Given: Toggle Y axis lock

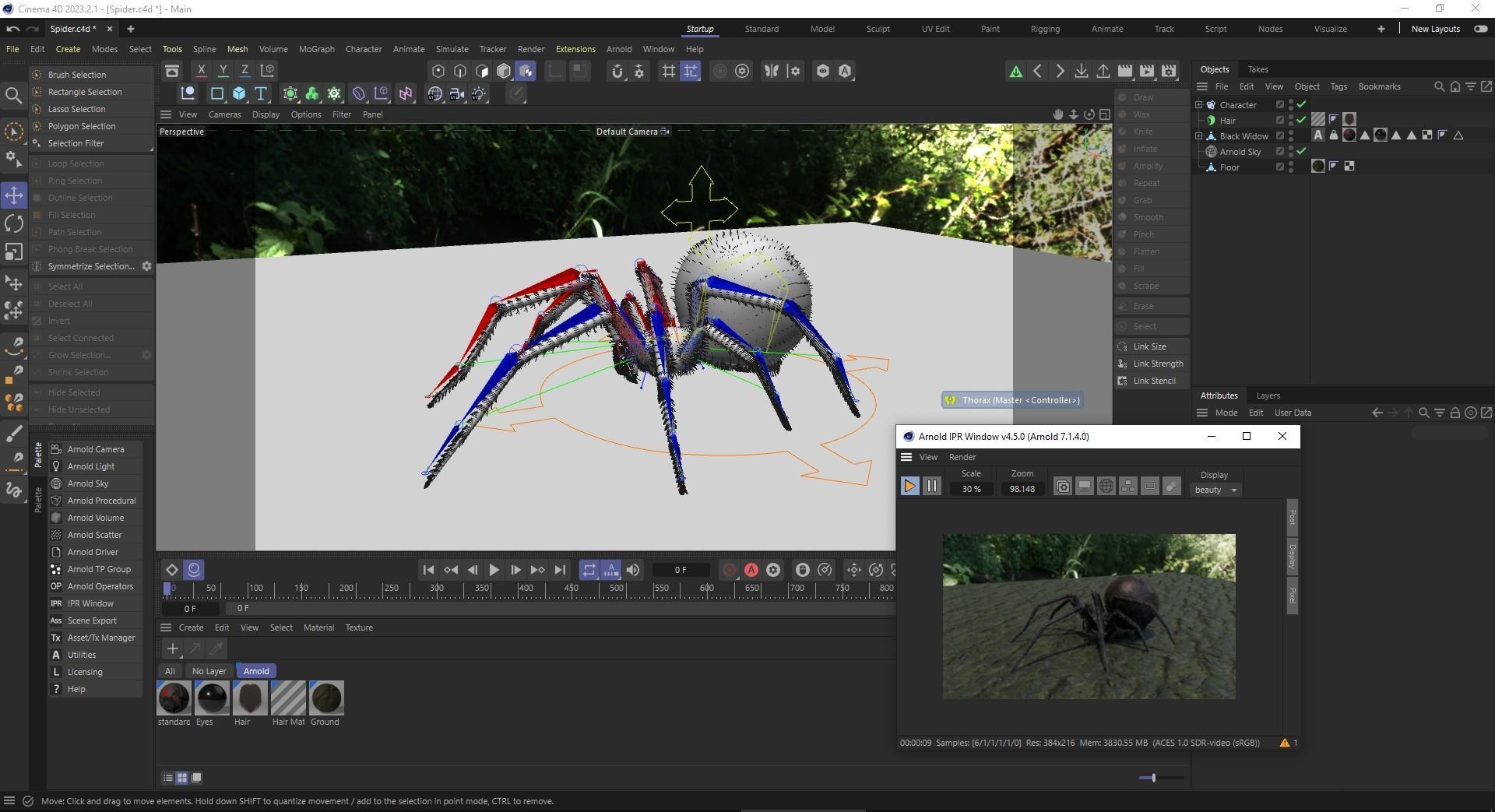Looking at the screenshot, I should tap(223, 71).
